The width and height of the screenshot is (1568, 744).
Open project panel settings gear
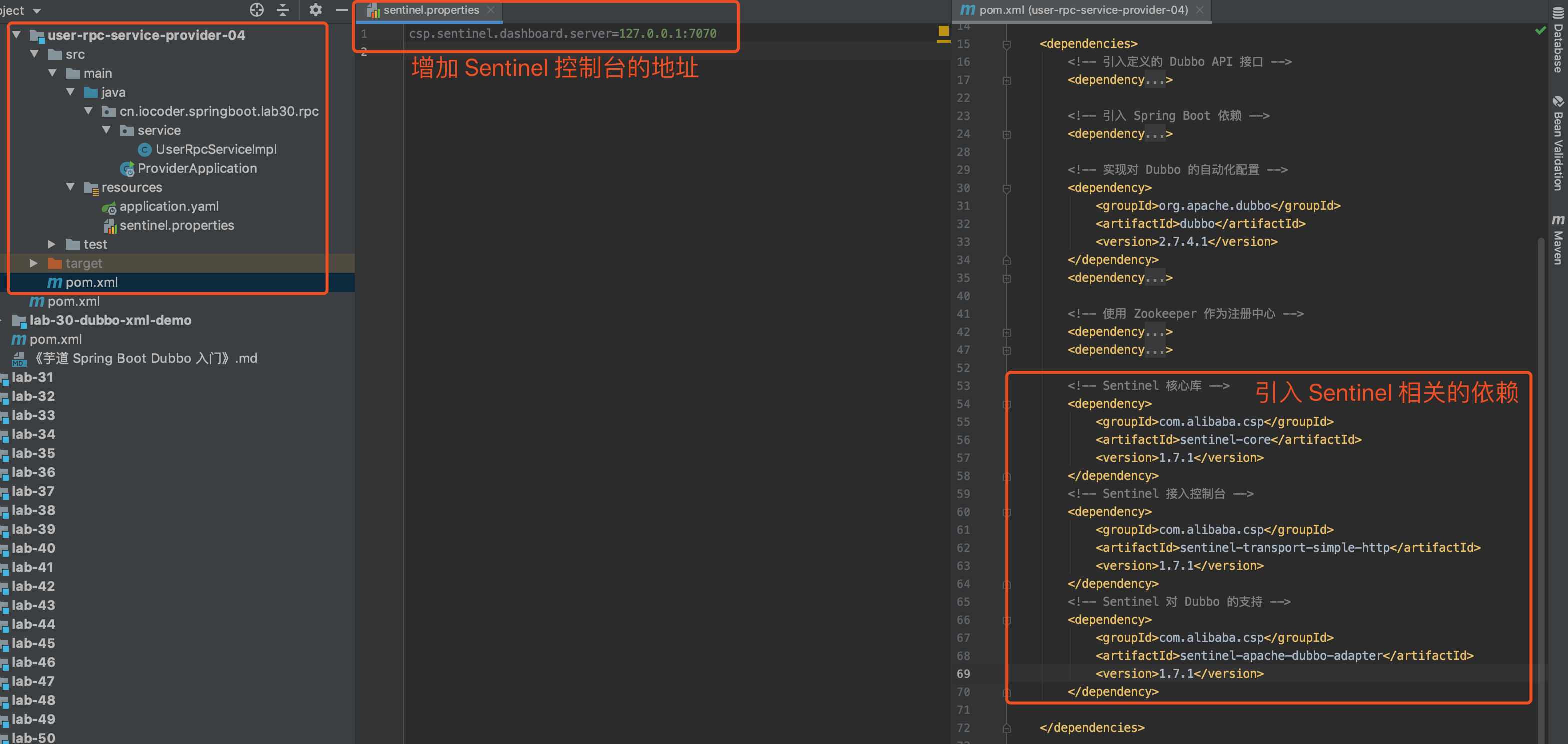click(x=315, y=9)
